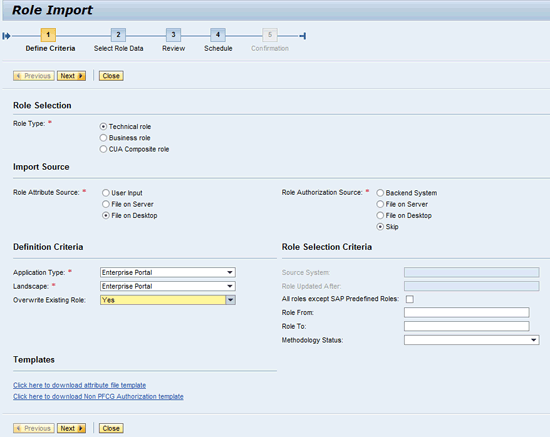
Task: Open the Methodology Status dropdown
Action: pos(534,340)
